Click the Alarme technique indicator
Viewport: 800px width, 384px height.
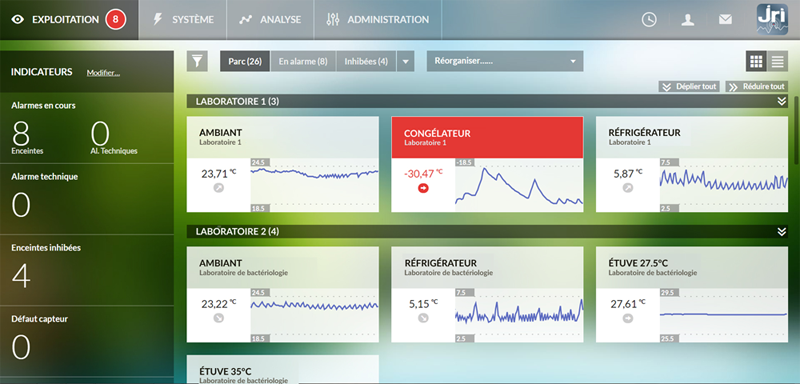(x=87, y=199)
